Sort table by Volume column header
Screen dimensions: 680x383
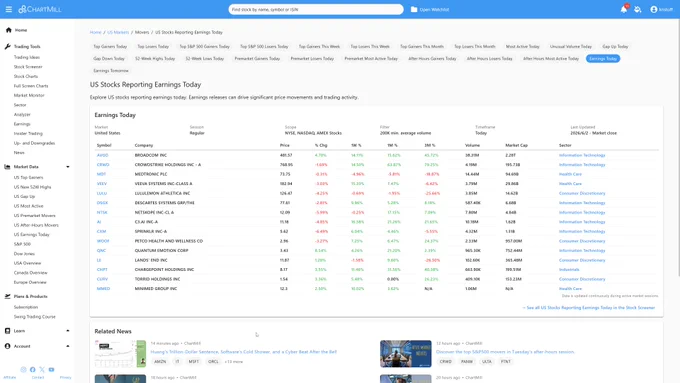[472, 145]
